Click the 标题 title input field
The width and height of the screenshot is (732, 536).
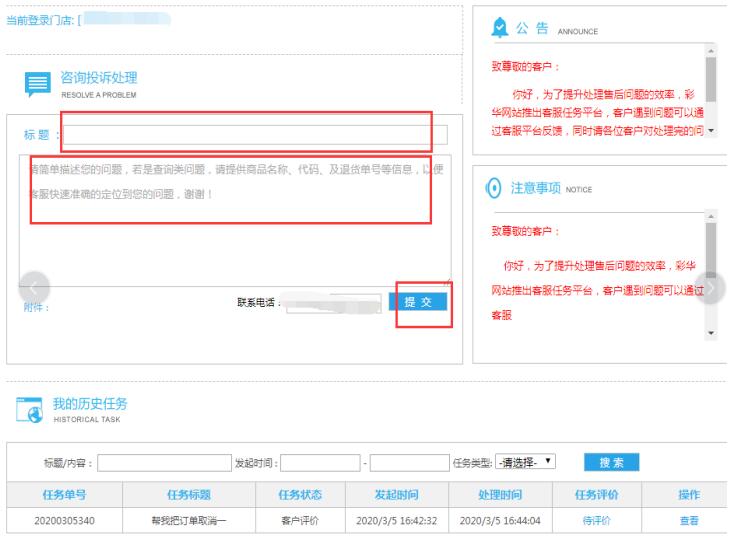pyautogui.click(x=255, y=135)
